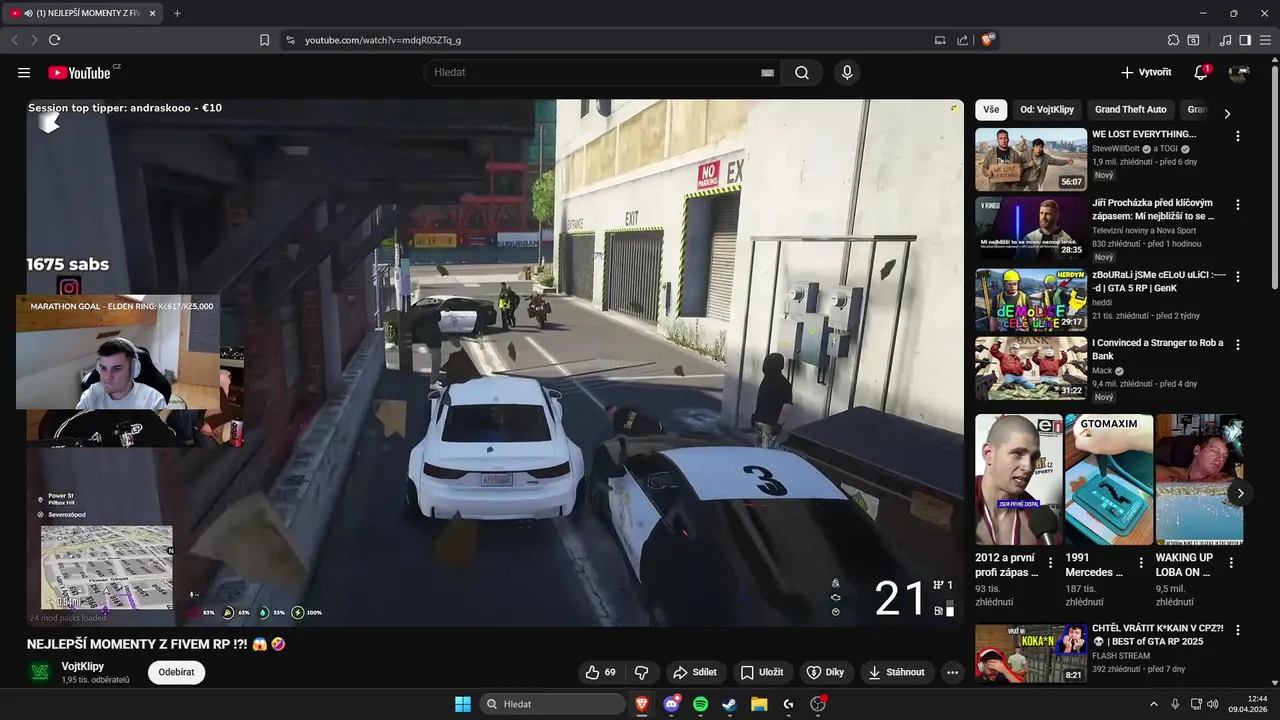Open the GTOMAXIM 1991 Mercedes Short thumbnail
The height and width of the screenshot is (720, 1280).
[x=1109, y=480]
